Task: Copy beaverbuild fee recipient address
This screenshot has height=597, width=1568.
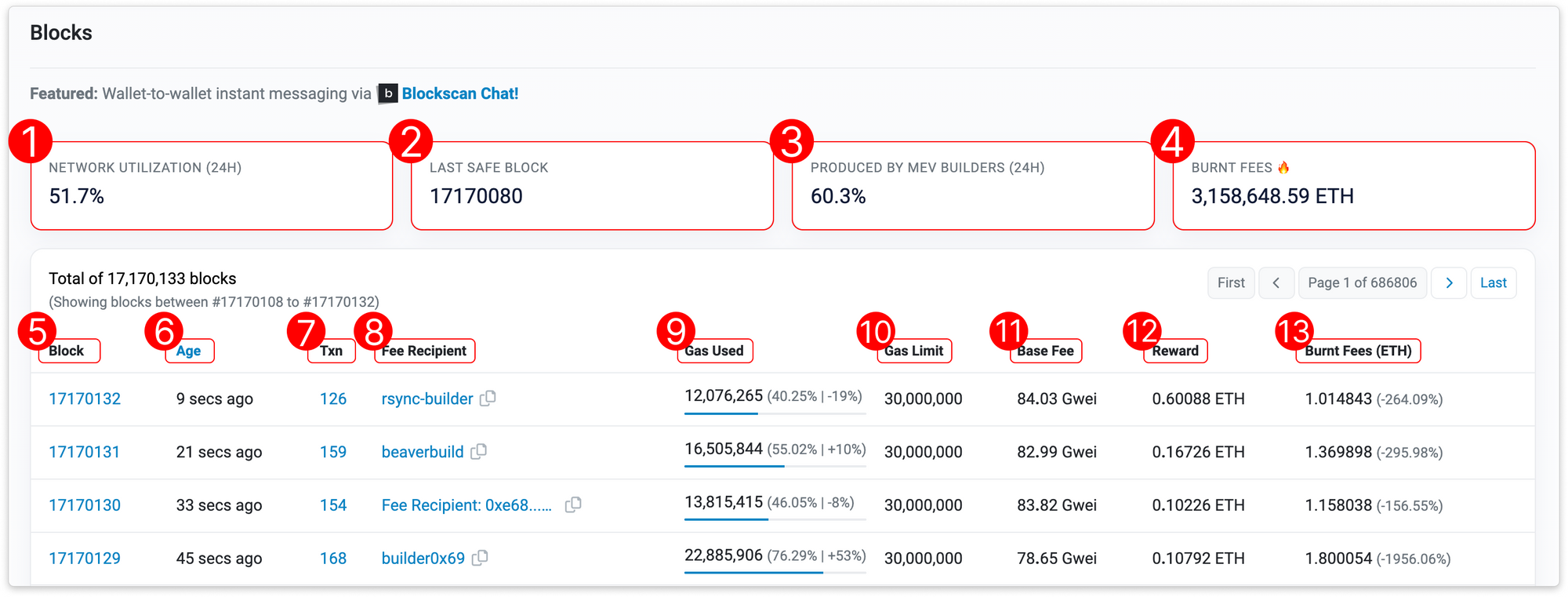Action: click(x=478, y=452)
